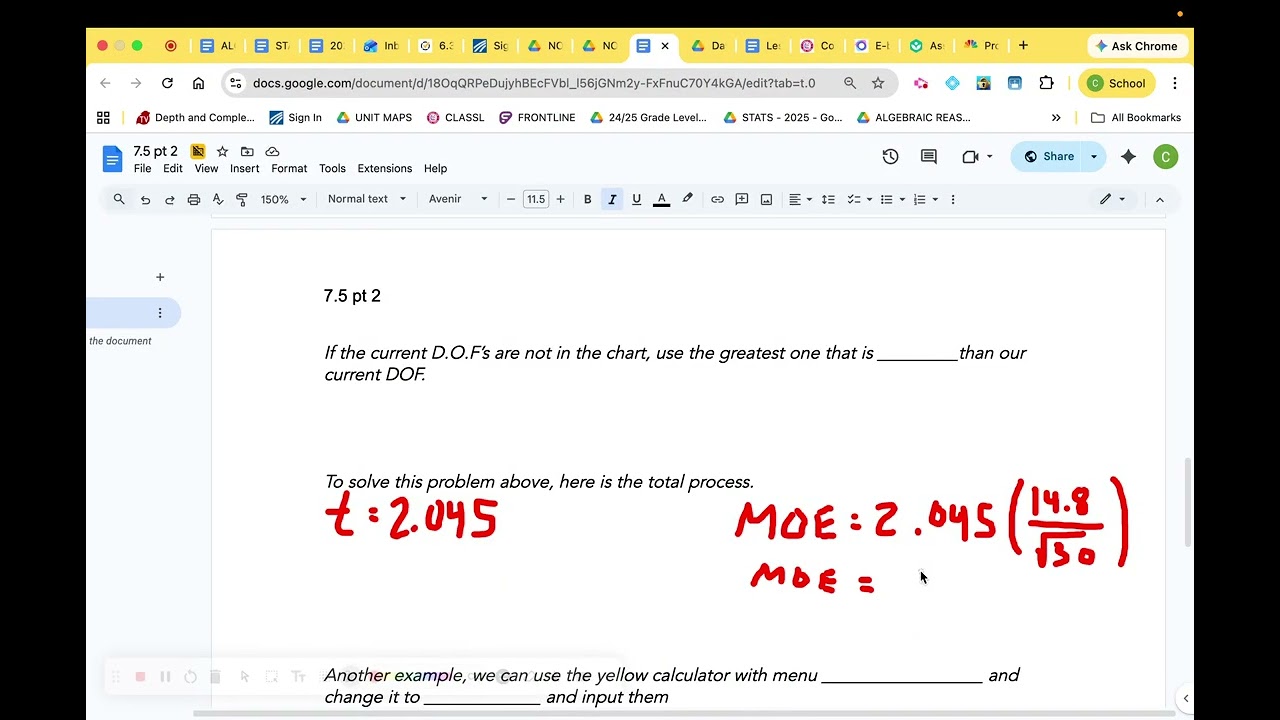Open the zoom level dropdown at 150%
Viewport: 1280px width, 720px height.
point(283,199)
